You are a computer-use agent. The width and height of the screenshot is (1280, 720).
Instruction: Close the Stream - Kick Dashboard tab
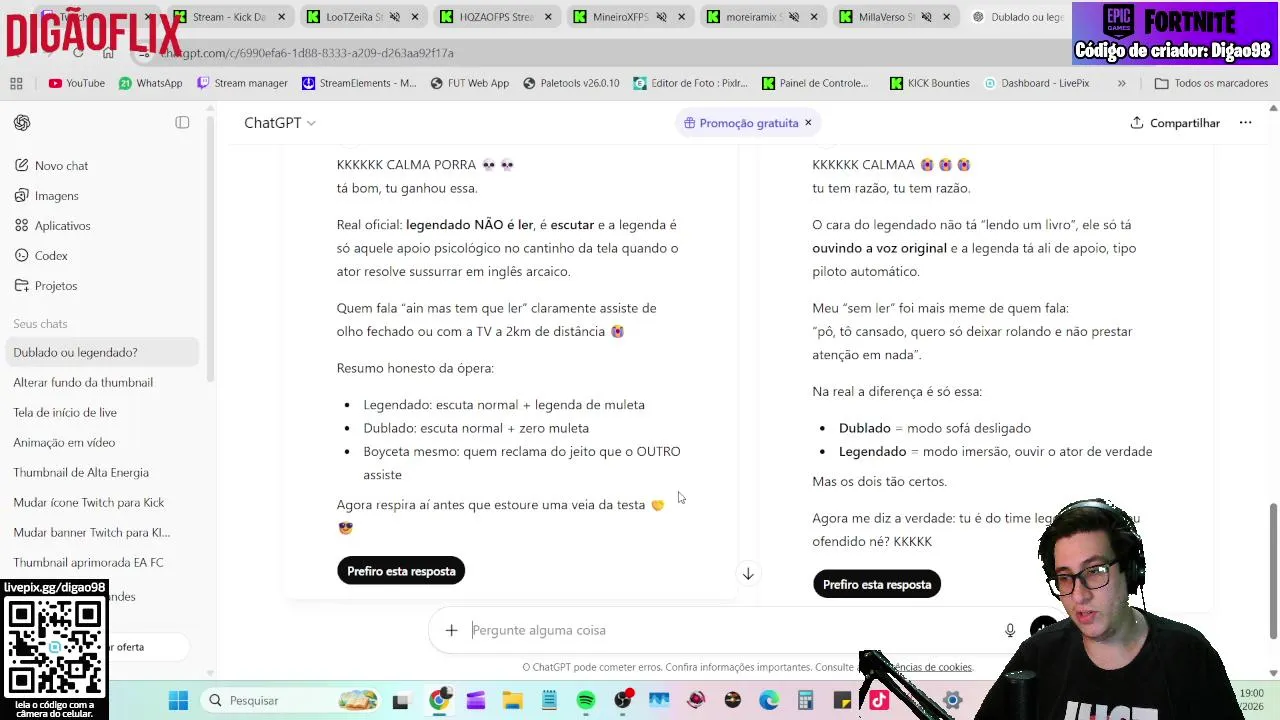281,17
